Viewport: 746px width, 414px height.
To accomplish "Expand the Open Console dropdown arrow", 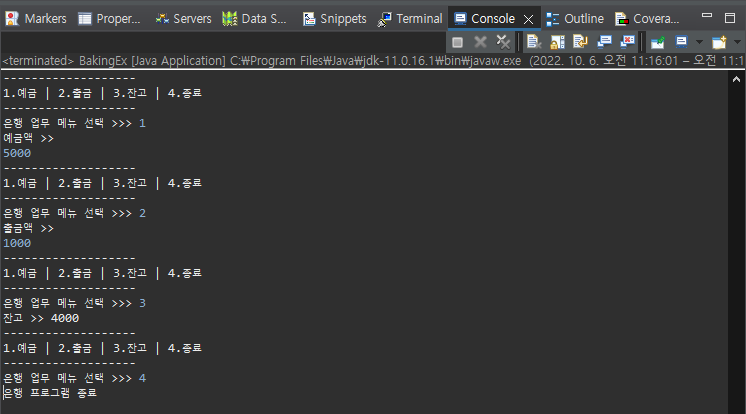I will (x=737, y=42).
